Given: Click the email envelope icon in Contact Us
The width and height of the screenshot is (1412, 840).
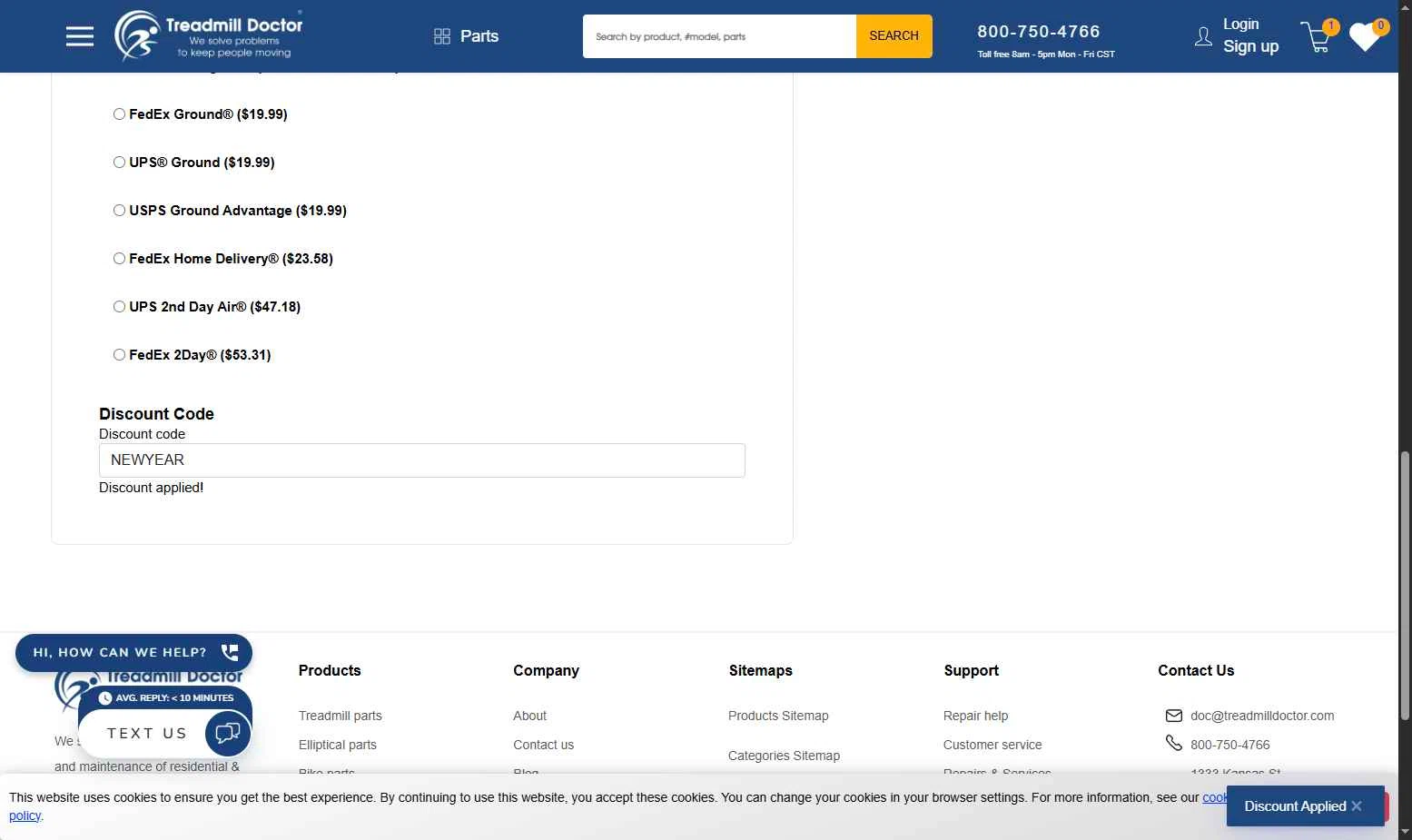Looking at the screenshot, I should [x=1174, y=716].
